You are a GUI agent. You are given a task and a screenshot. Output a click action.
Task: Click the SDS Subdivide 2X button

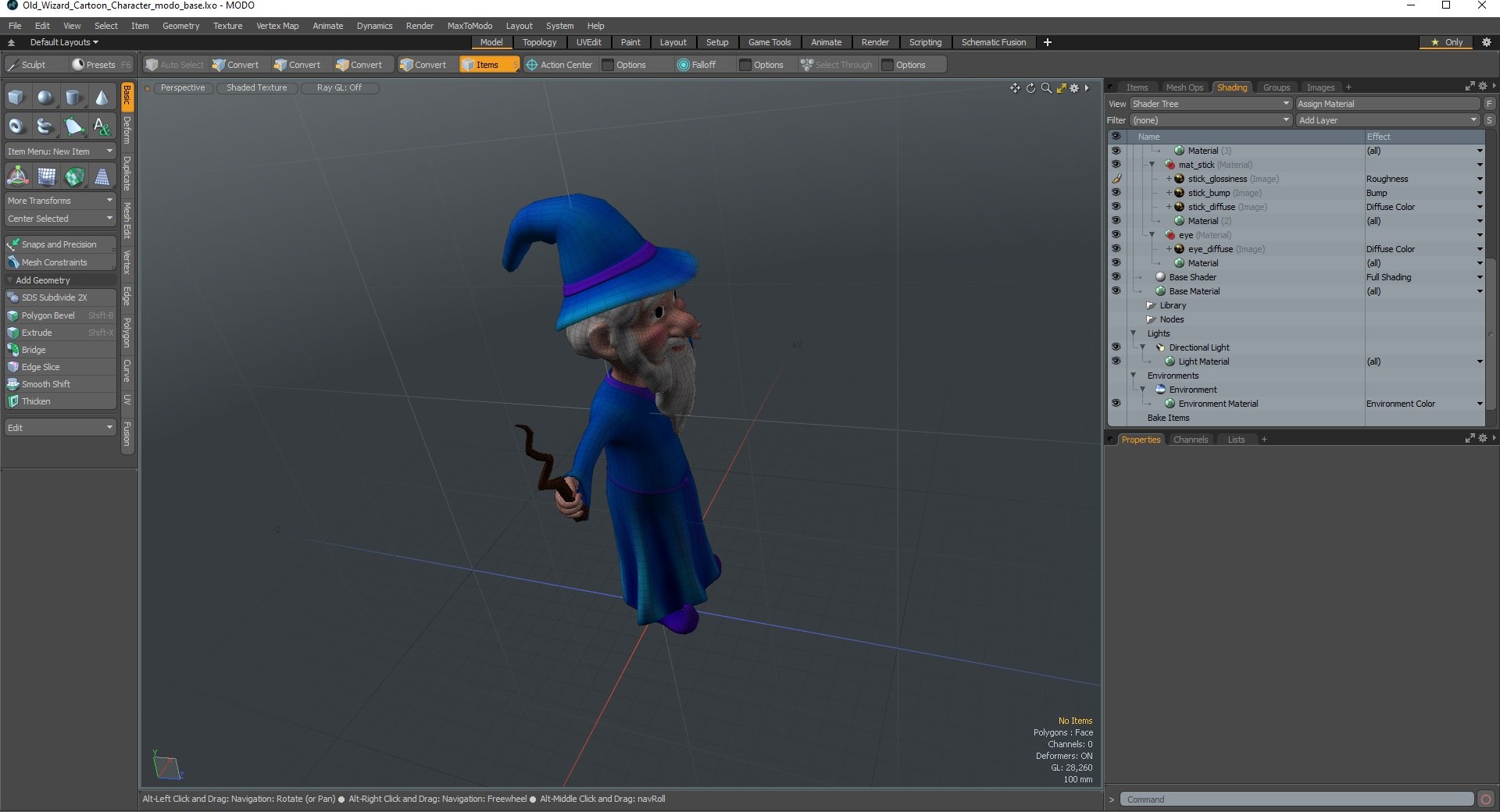click(x=60, y=297)
